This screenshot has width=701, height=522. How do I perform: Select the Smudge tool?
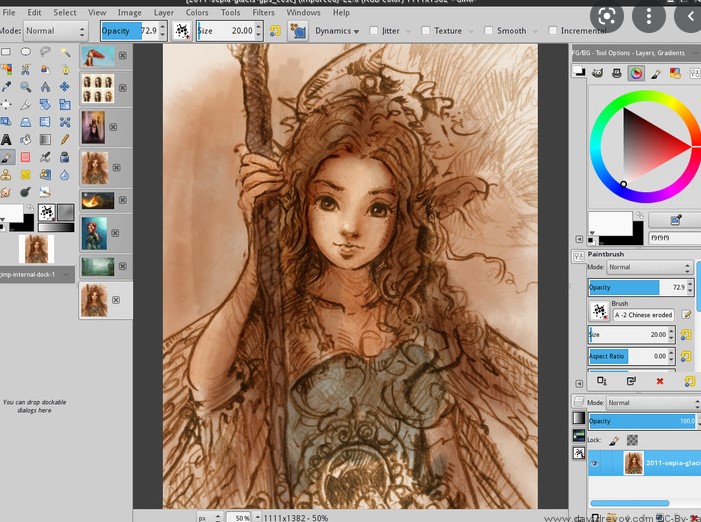coord(6,192)
